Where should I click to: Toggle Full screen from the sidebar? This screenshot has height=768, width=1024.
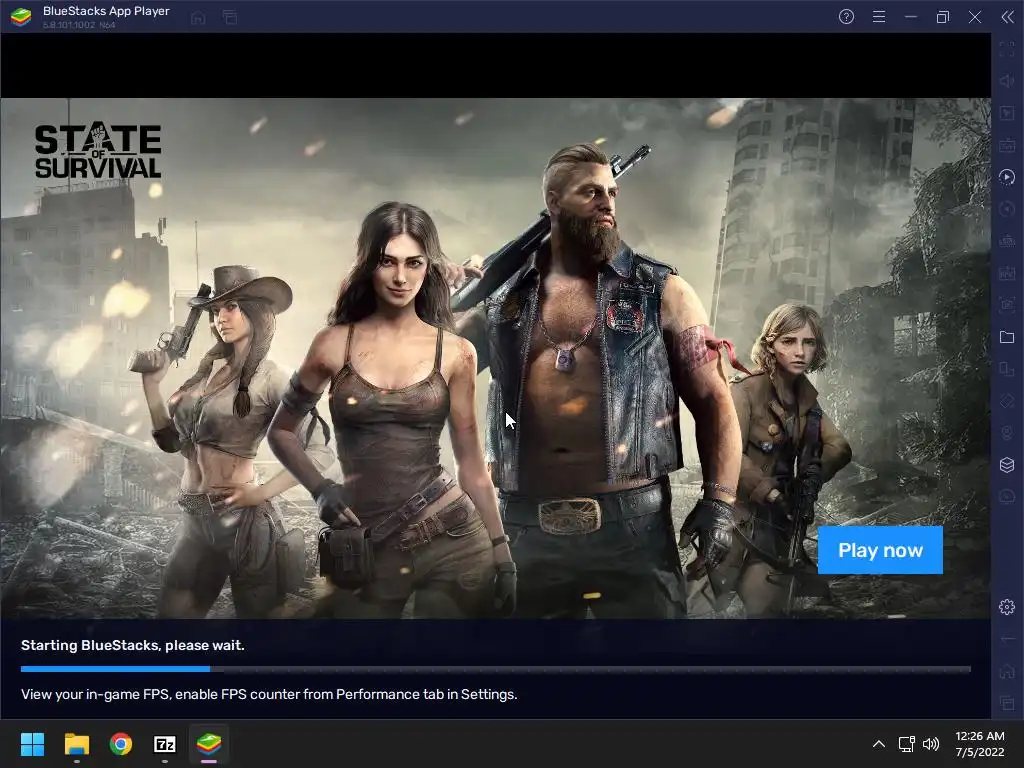coord(1007,49)
